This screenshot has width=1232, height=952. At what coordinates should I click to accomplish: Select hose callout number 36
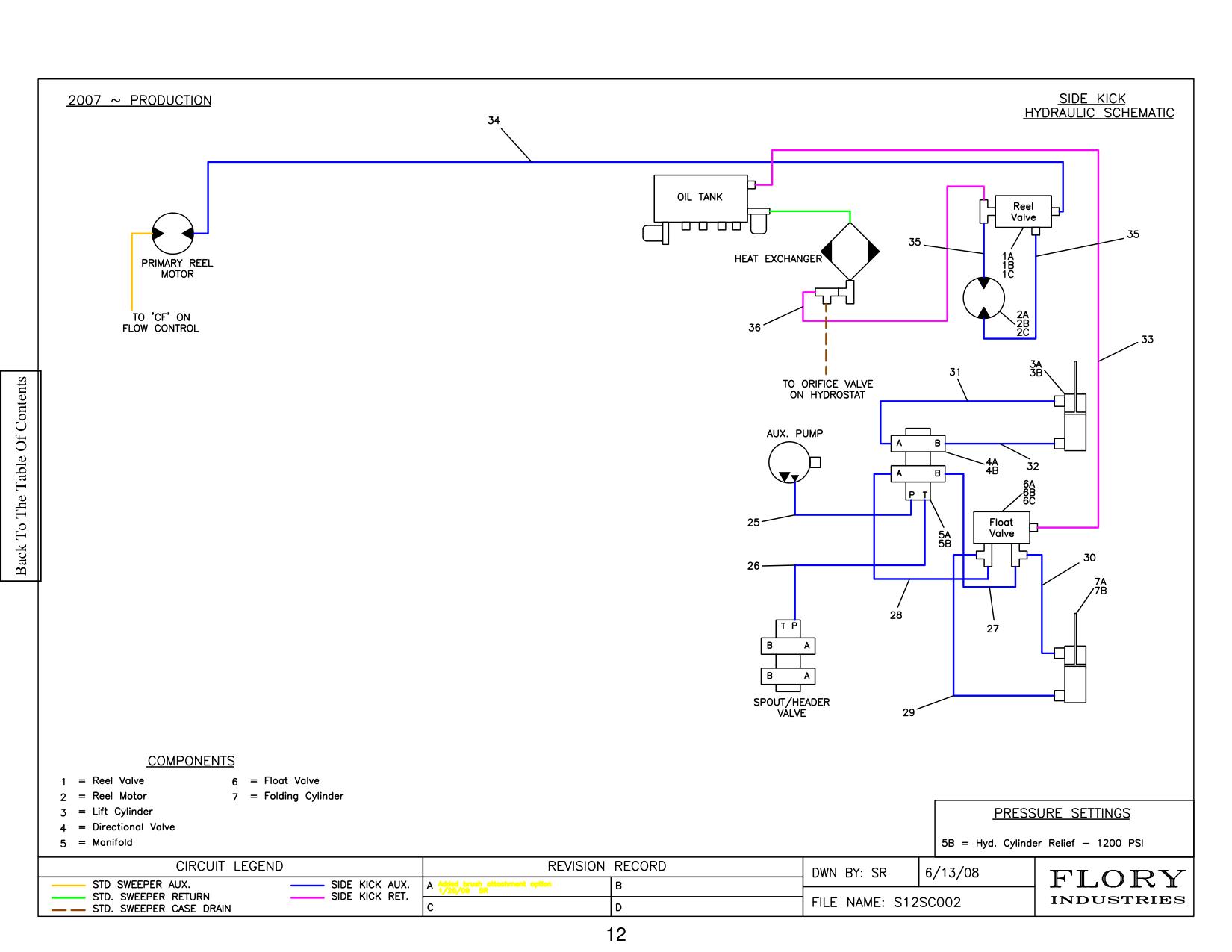click(x=754, y=327)
